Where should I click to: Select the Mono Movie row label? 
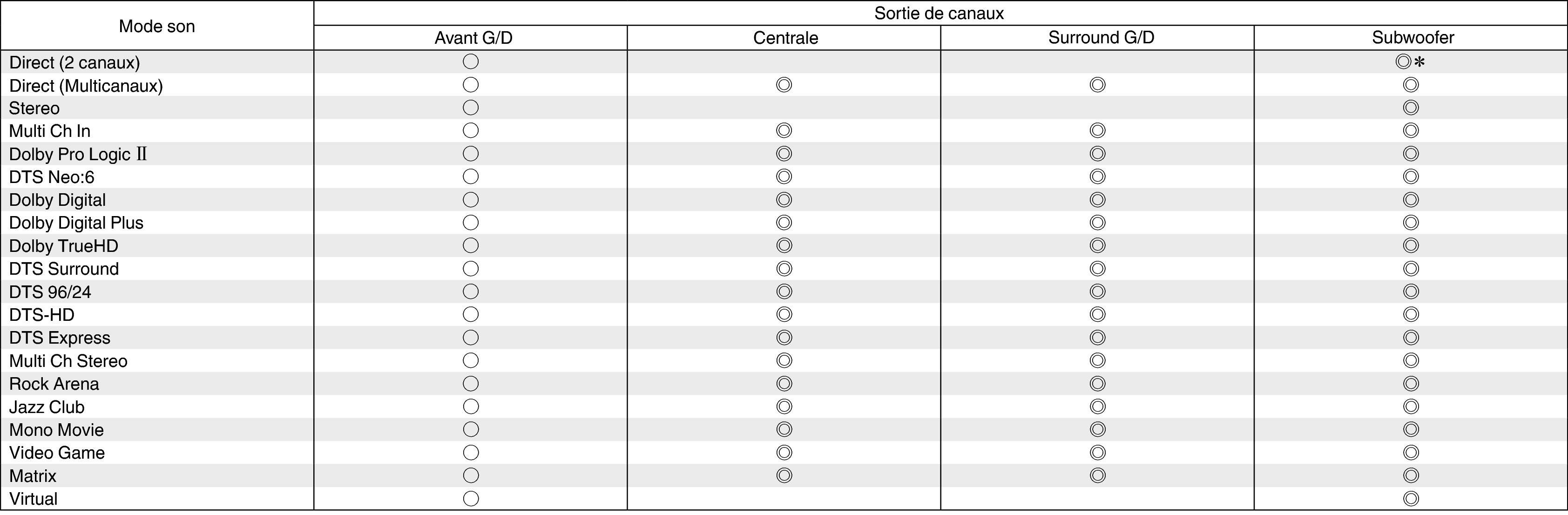coord(57,430)
